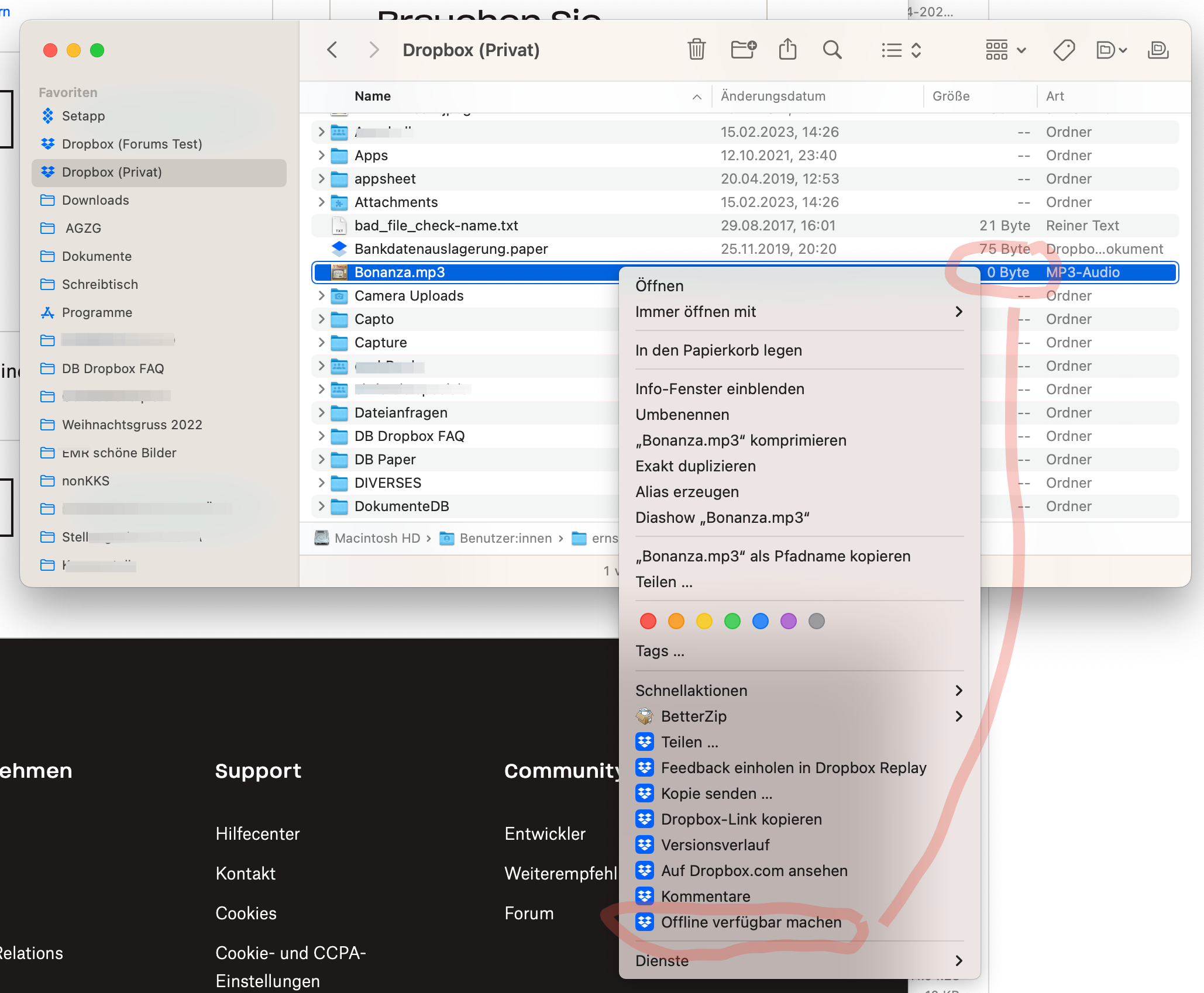This screenshot has width=1204, height=993.
Task: Click the Attachments folder icon
Action: click(x=339, y=202)
